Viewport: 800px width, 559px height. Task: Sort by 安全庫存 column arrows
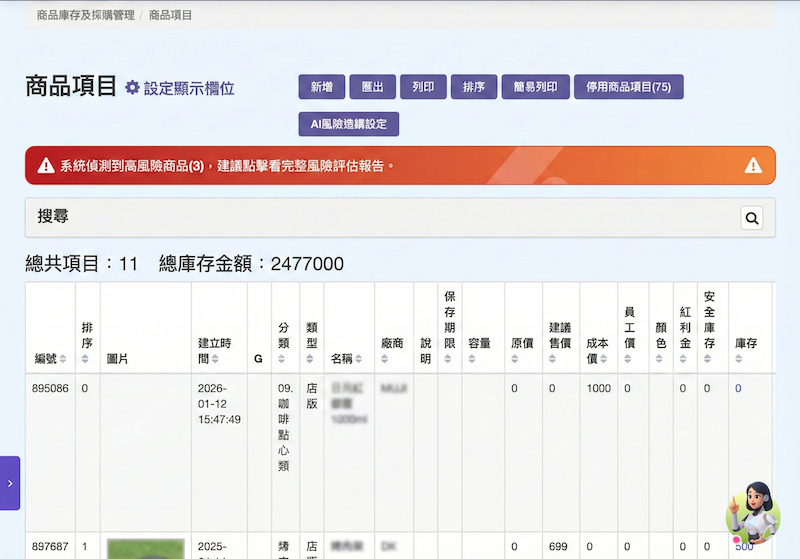708,359
